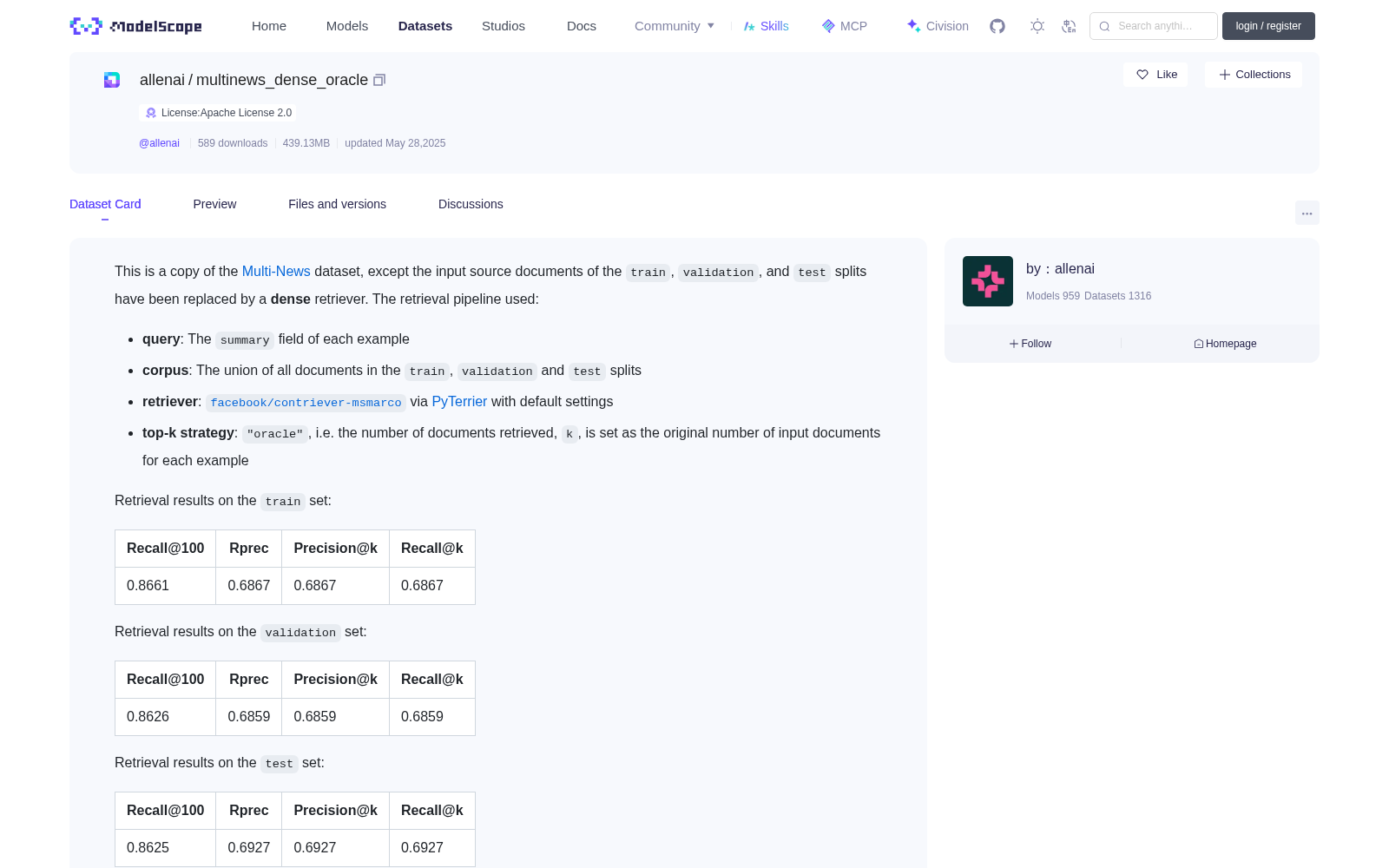Click the ModelScope logo
This screenshot has width=1389, height=868.
coord(136,26)
